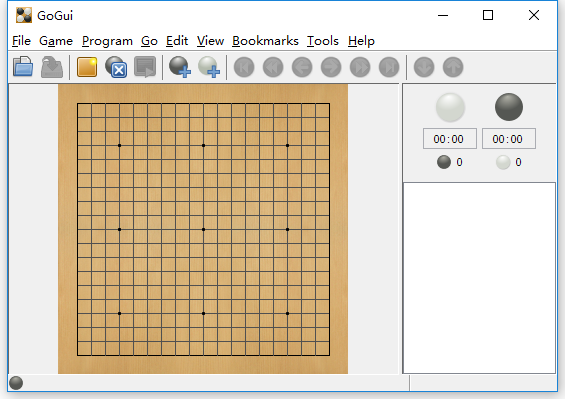This screenshot has height=399, width=565.
Task: Click the large black stone player icon
Action: tap(509, 107)
